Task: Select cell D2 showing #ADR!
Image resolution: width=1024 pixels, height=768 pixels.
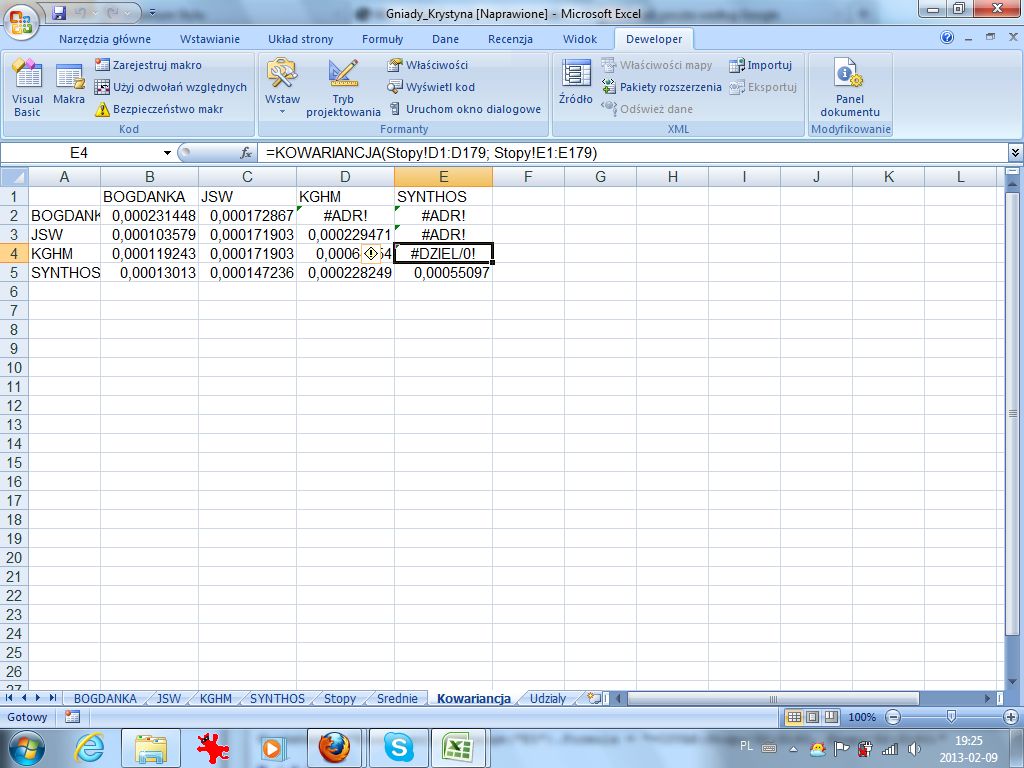Action: tap(345, 216)
